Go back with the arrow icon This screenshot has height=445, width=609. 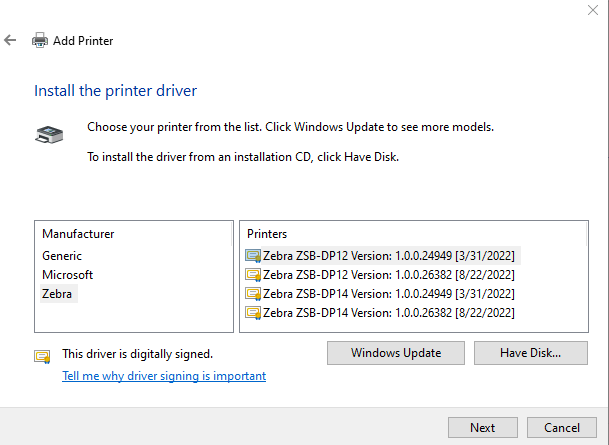(x=10, y=40)
